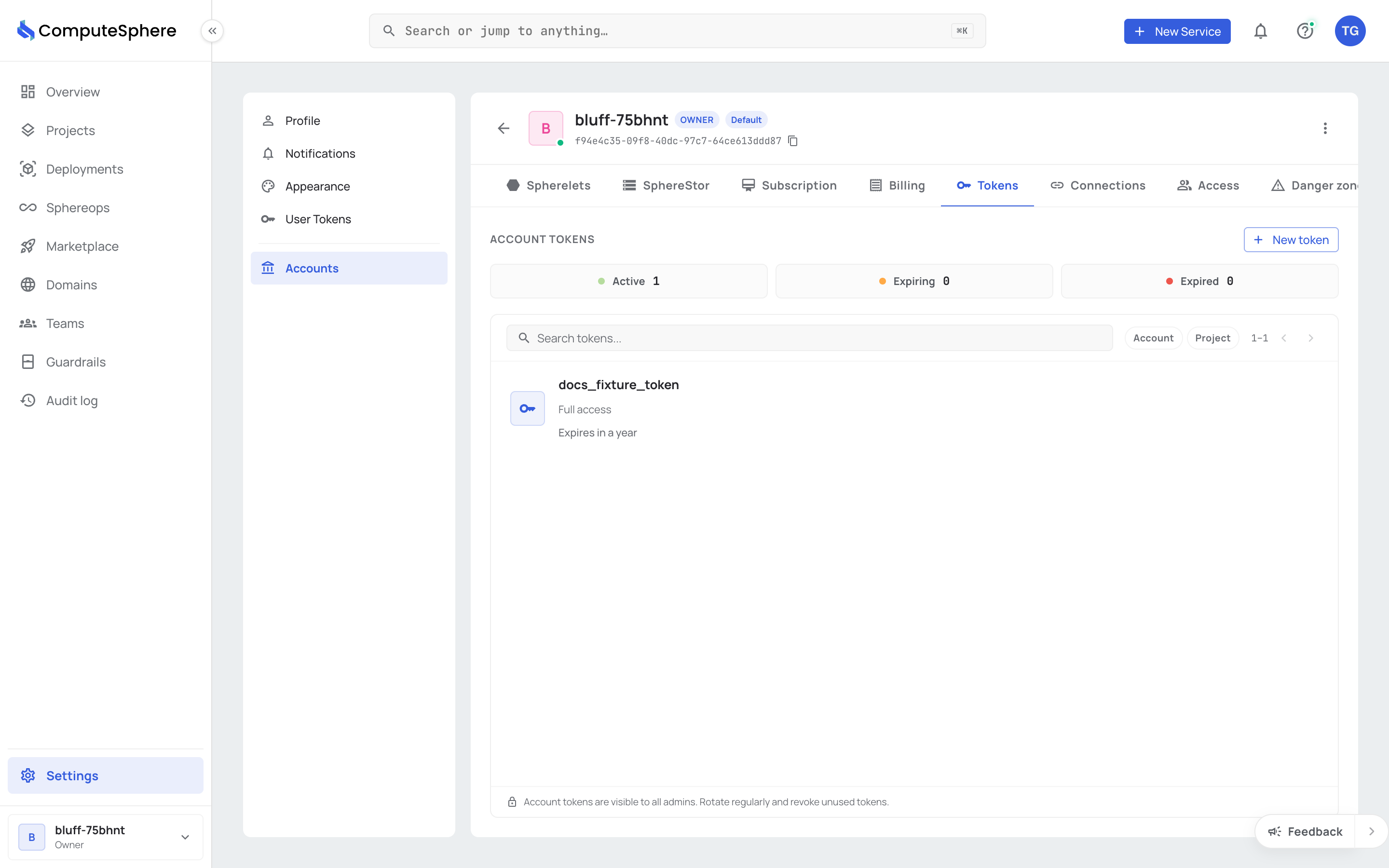Switch to the Access tab
This screenshot has width=1389, height=868.
coord(1208,186)
